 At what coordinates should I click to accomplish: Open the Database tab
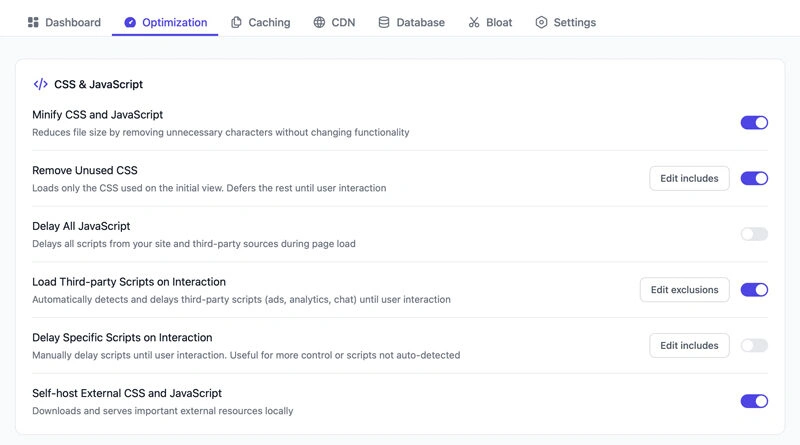[411, 22]
